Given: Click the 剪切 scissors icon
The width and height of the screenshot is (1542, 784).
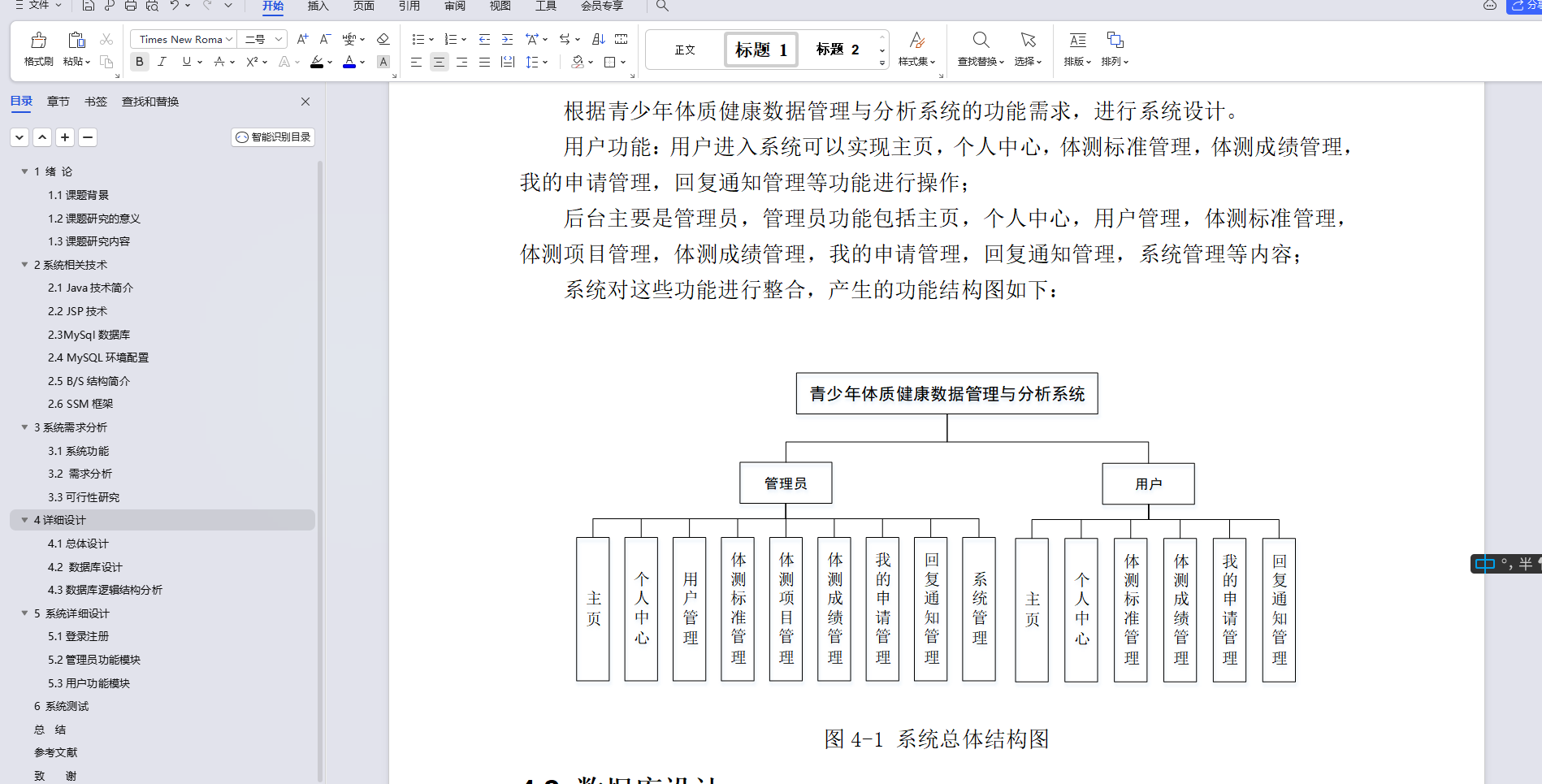Looking at the screenshot, I should 106,39.
